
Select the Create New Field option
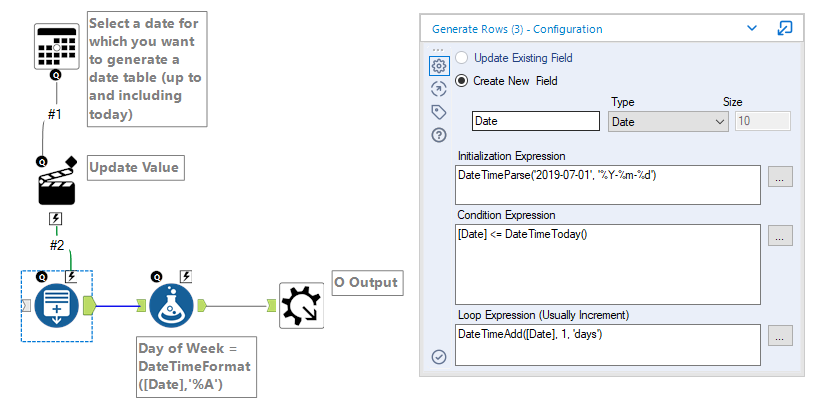pos(462,81)
